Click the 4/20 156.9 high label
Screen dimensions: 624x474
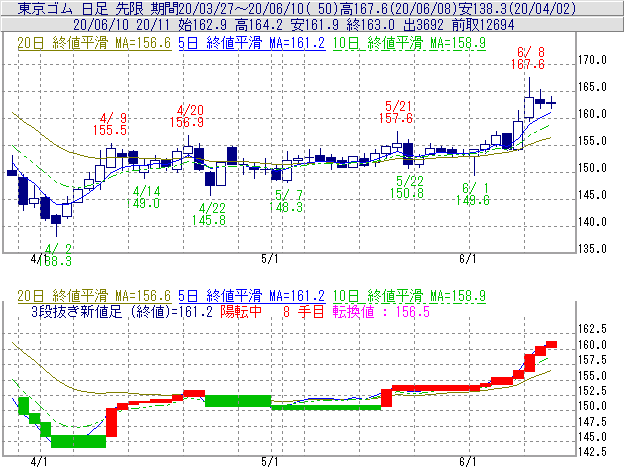[187, 116]
